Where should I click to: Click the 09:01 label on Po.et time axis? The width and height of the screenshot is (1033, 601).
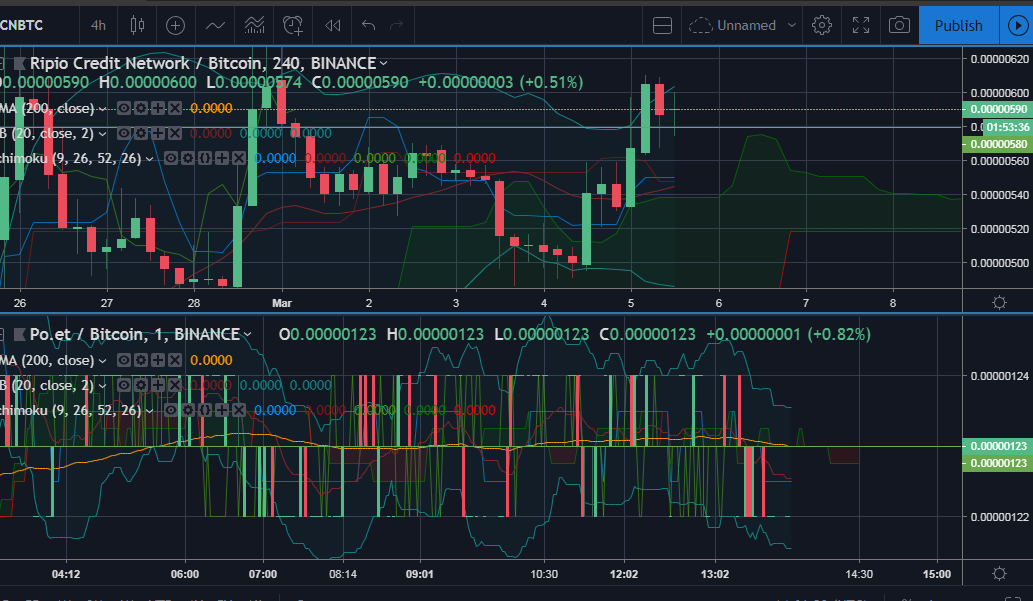(420, 574)
